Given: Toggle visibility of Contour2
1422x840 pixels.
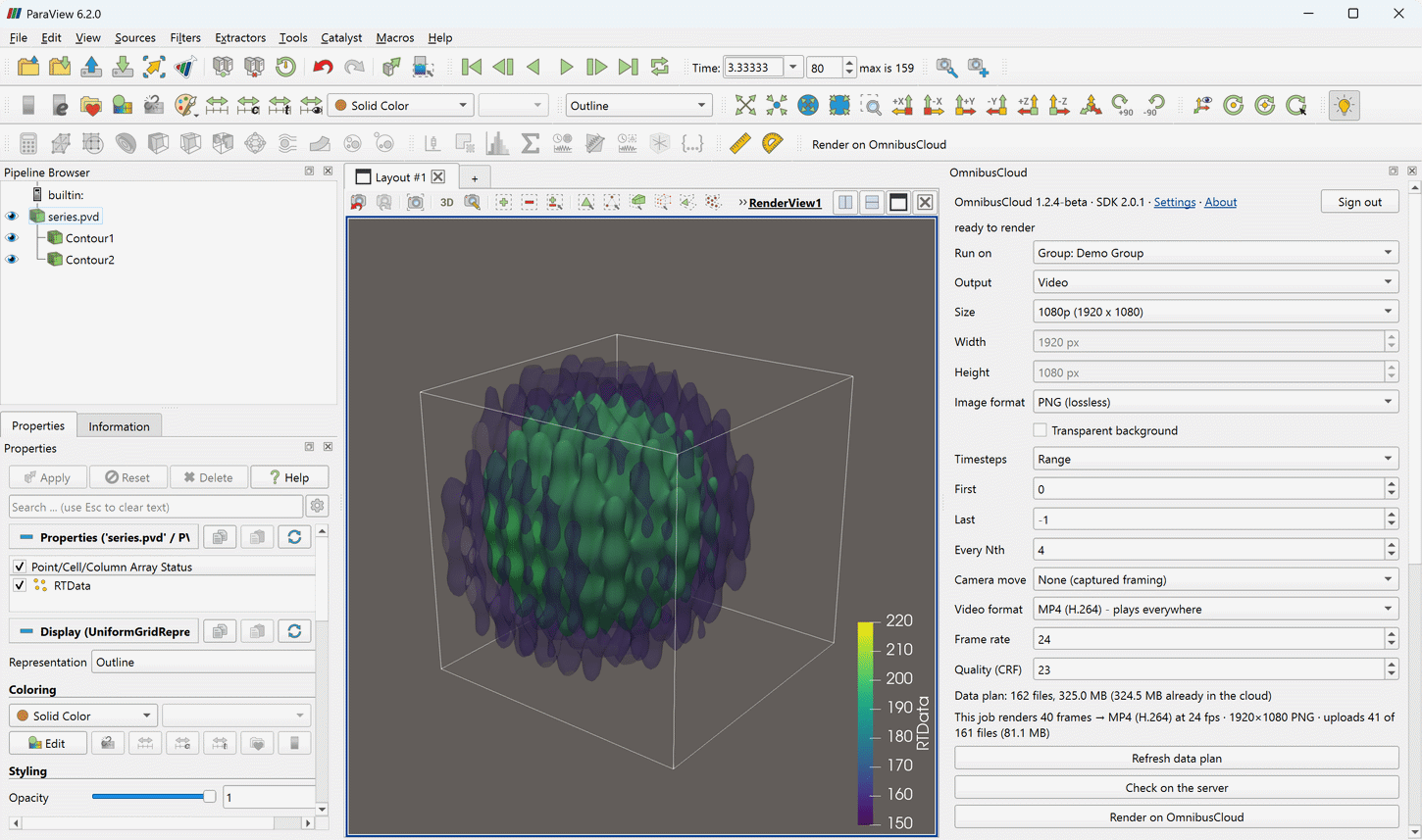Looking at the screenshot, I should [12, 260].
